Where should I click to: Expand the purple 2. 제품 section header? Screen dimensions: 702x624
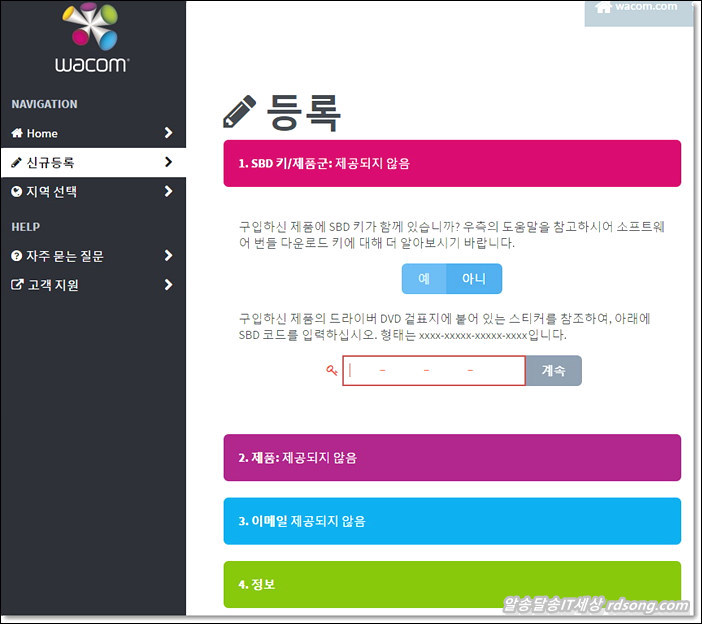(452, 458)
